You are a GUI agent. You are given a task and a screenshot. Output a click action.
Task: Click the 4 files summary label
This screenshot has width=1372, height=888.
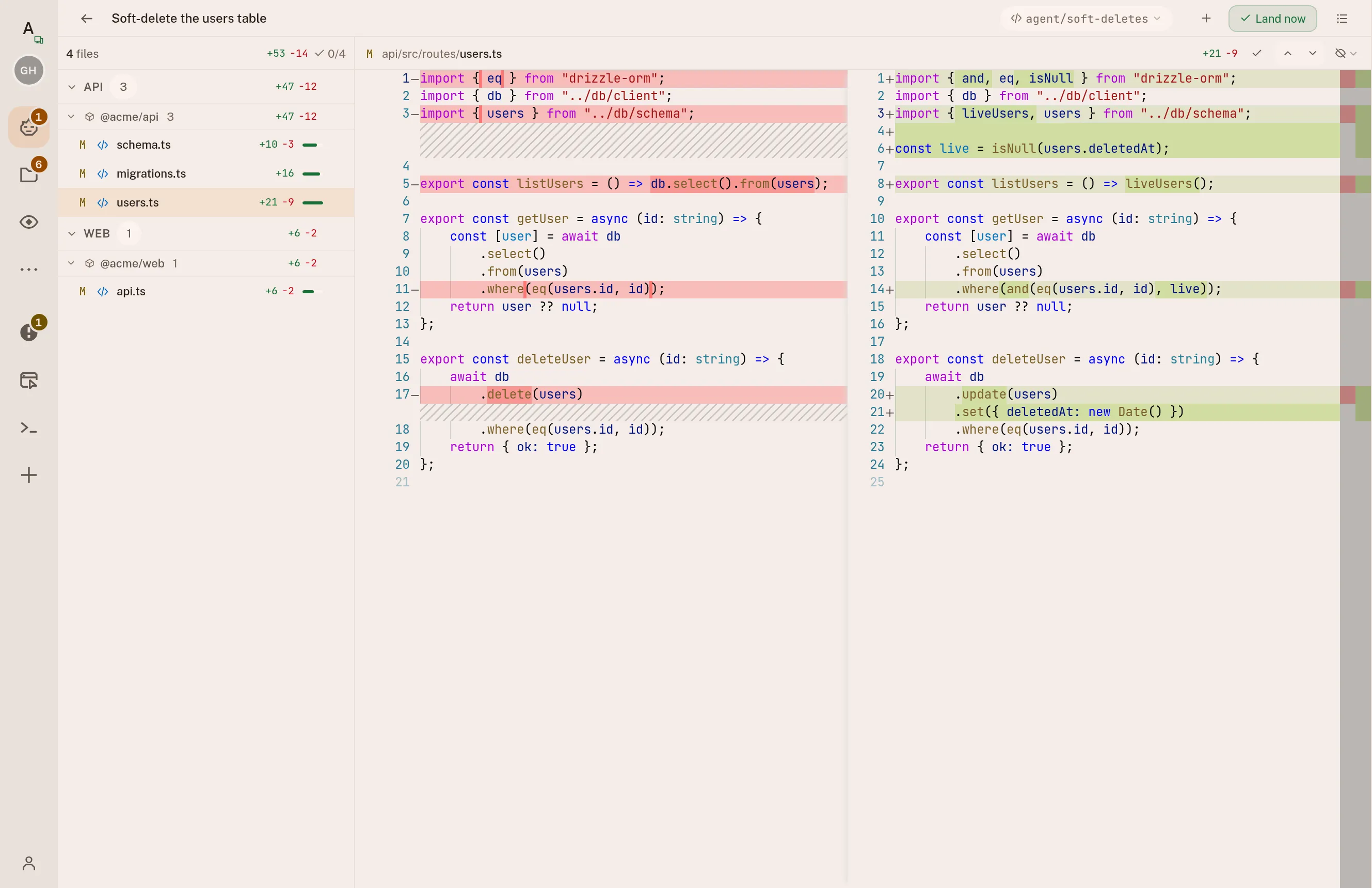pos(83,54)
